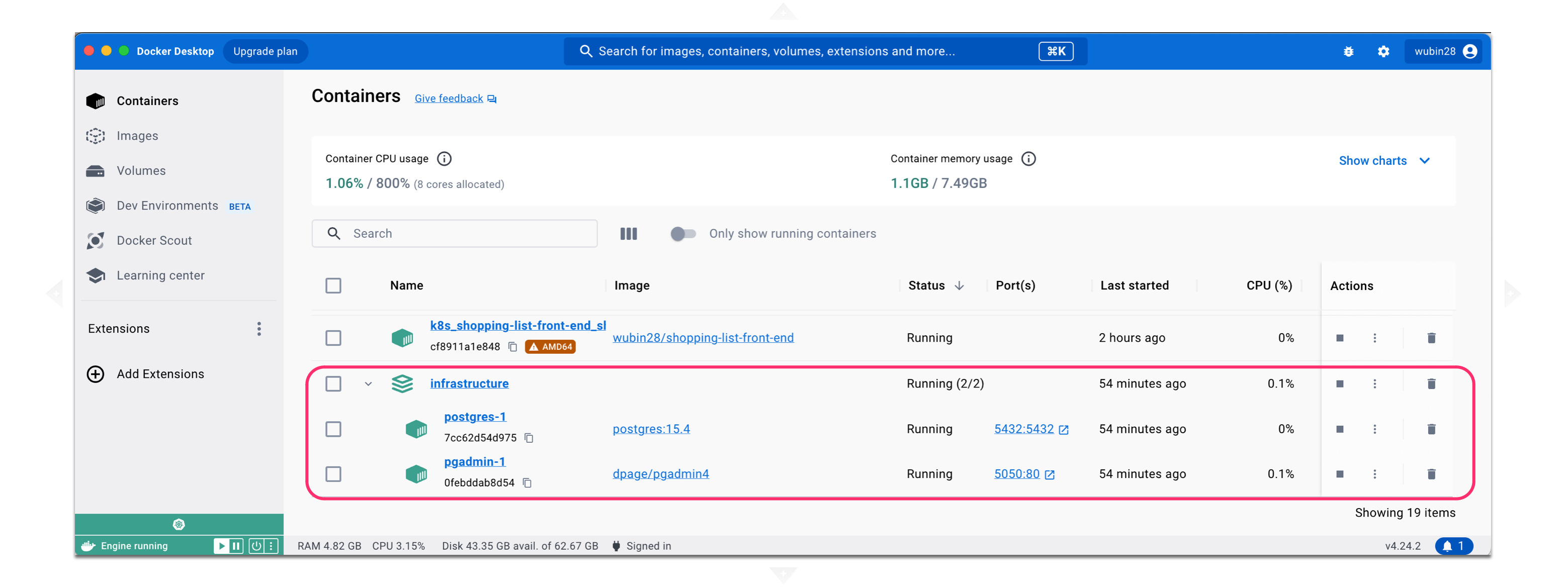Check the k8s_shopping-list-front-end_sl checkbox
Screen dimensions: 1568x587
(x=333, y=337)
